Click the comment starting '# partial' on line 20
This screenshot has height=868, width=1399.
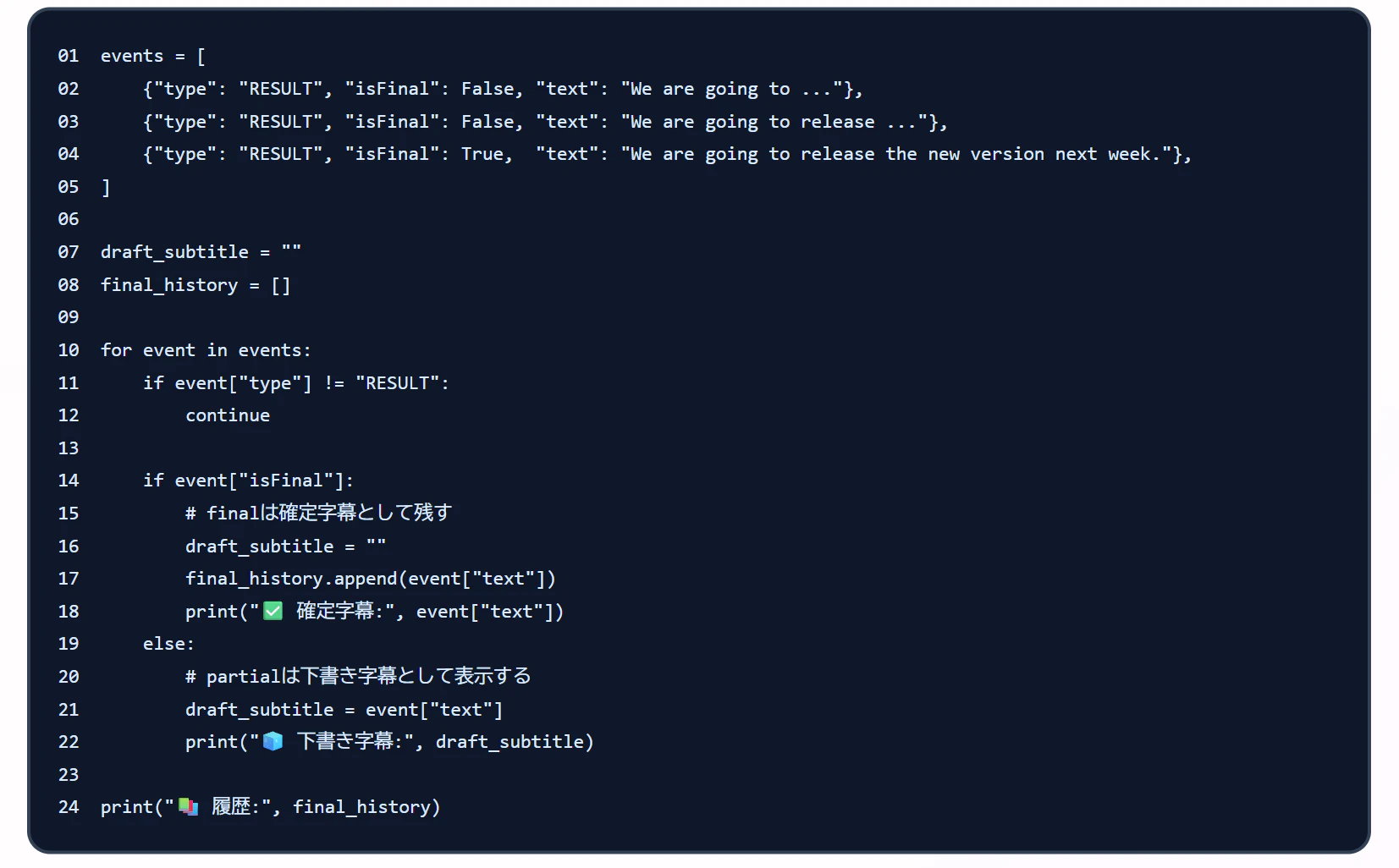pyautogui.click(x=359, y=676)
